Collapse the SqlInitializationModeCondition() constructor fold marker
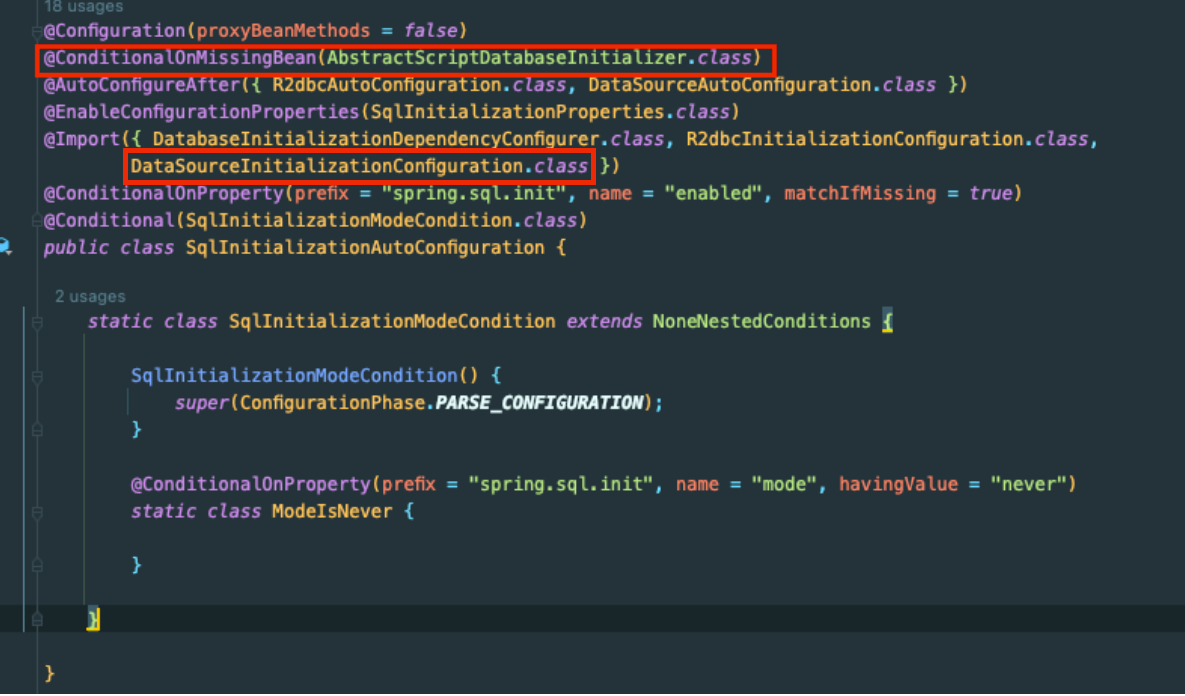Viewport: 1185px width, 696px height. click(x=36, y=376)
